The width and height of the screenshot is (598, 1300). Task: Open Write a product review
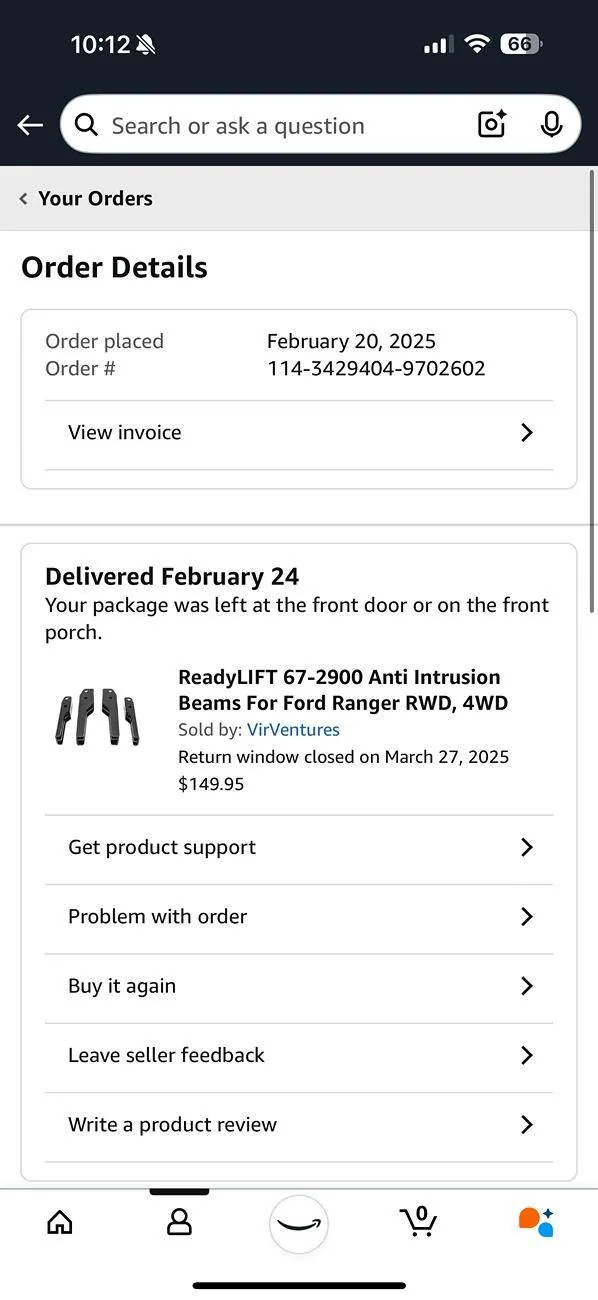pyautogui.click(x=298, y=1124)
